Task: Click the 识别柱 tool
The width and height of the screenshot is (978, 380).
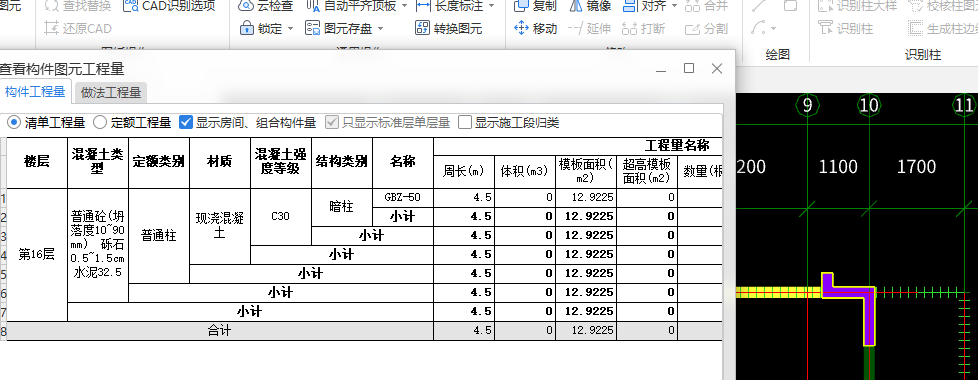Action: coord(846,29)
